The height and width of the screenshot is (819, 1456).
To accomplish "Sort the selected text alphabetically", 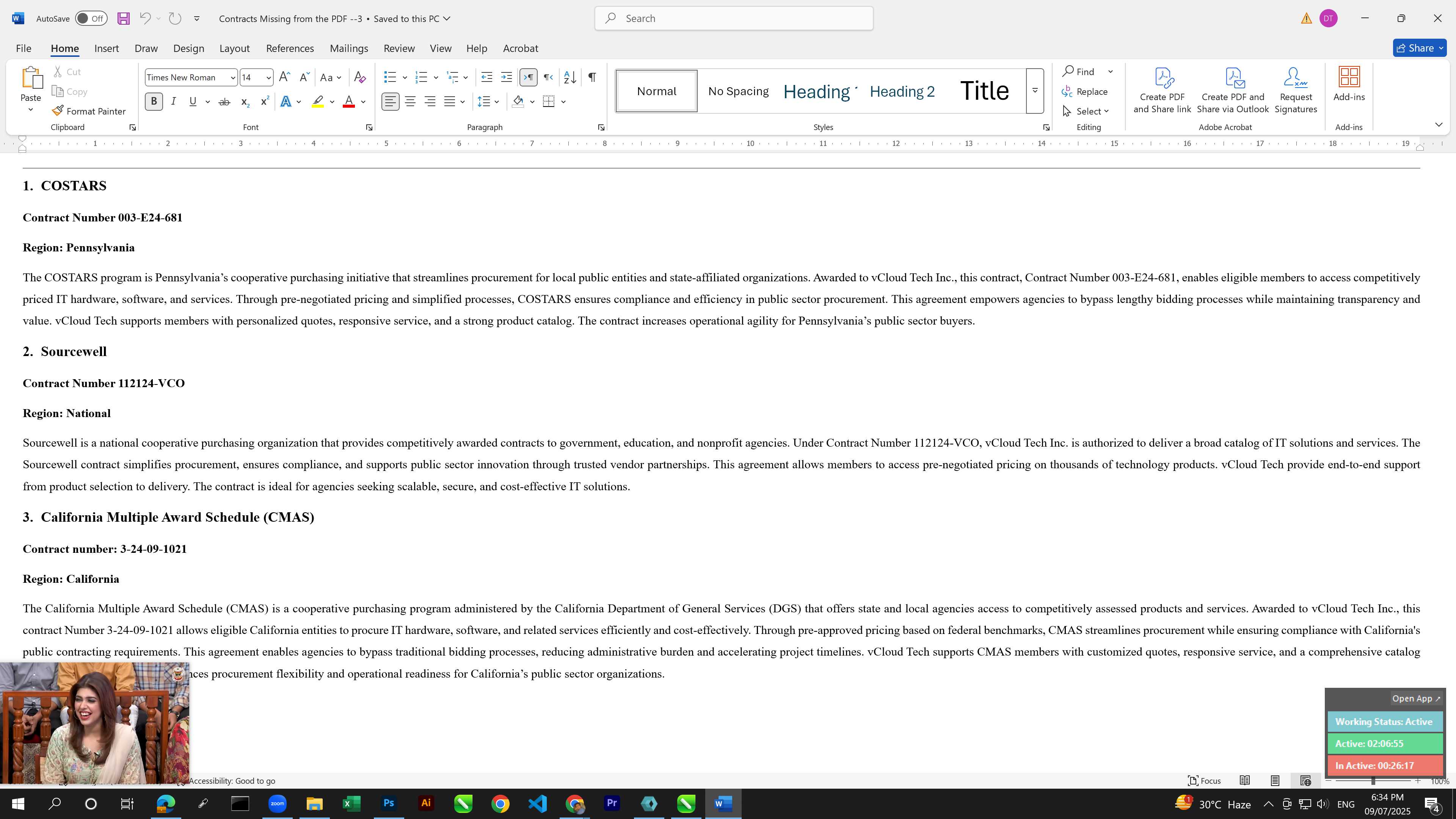I will tap(570, 77).
